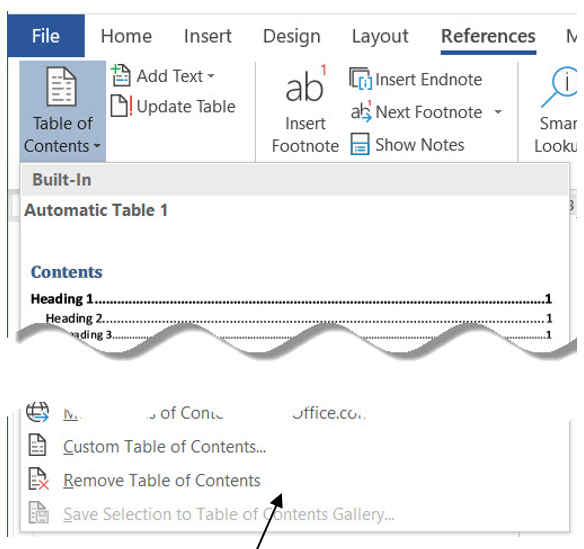This screenshot has height=549, width=584.
Task: Expand the Add Text dropdown arrow
Action: (x=211, y=76)
